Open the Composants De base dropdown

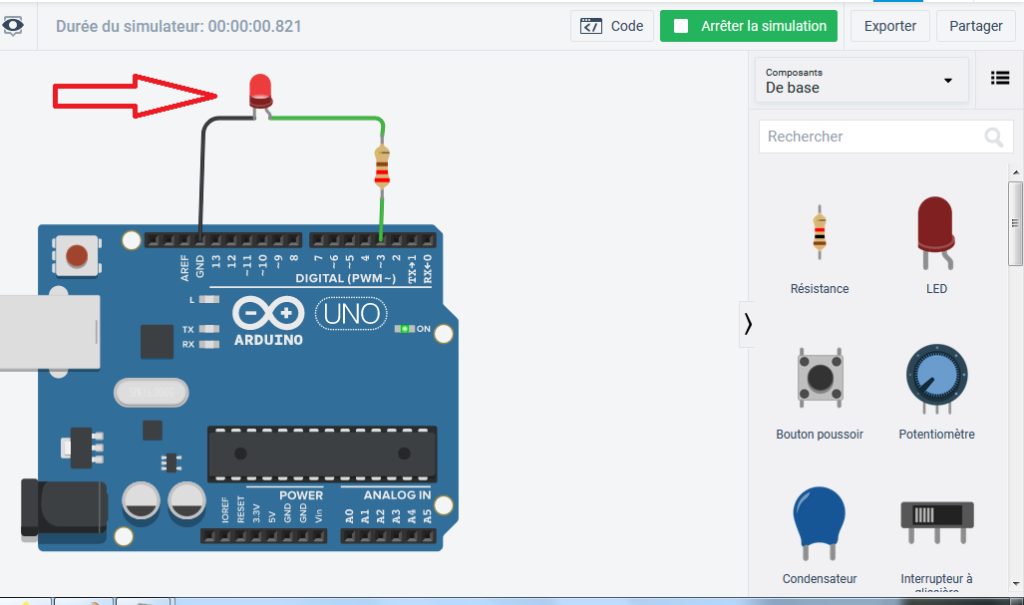[x=860, y=80]
